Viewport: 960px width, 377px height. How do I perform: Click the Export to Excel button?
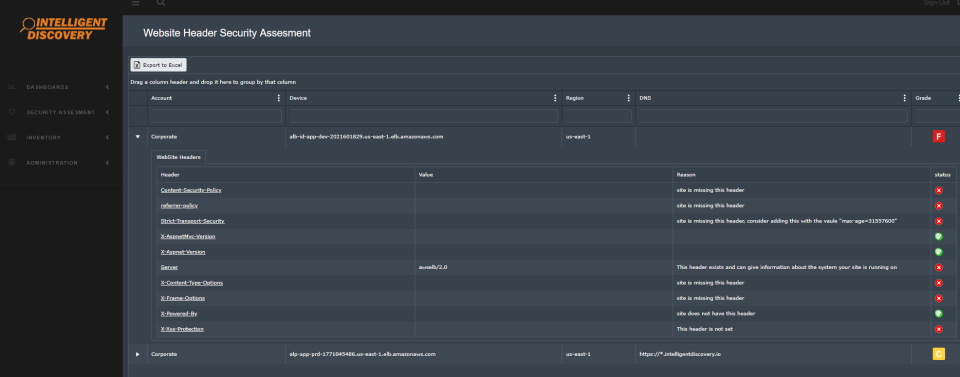(159, 65)
